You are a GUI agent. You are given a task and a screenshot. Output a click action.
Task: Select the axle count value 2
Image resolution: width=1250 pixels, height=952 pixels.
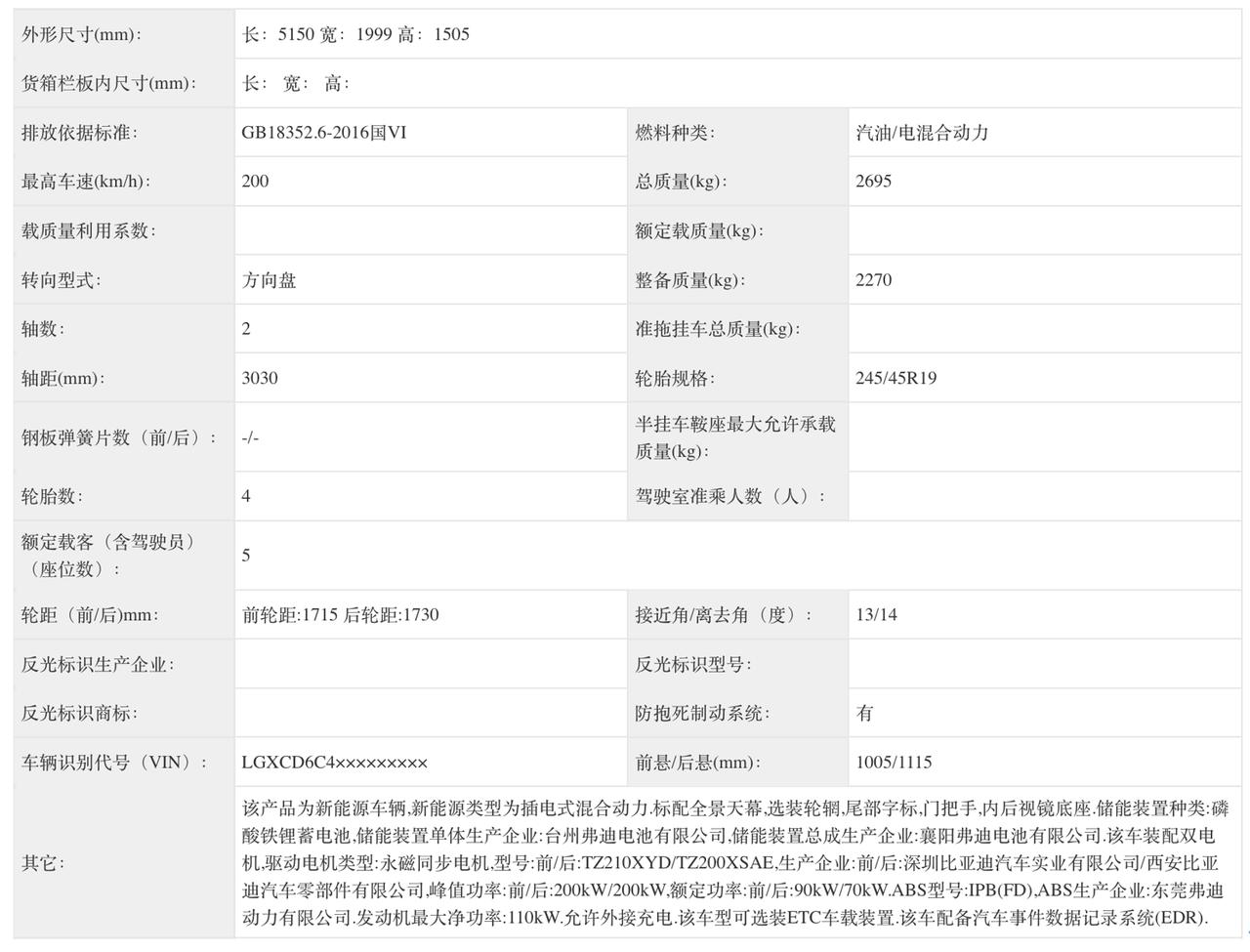click(x=246, y=329)
